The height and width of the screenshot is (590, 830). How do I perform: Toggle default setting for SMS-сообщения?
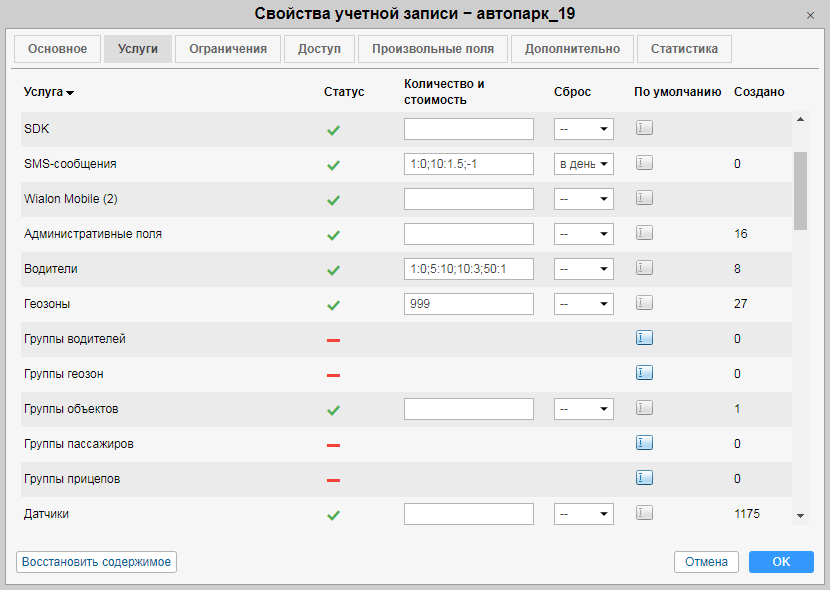pyautogui.click(x=644, y=163)
